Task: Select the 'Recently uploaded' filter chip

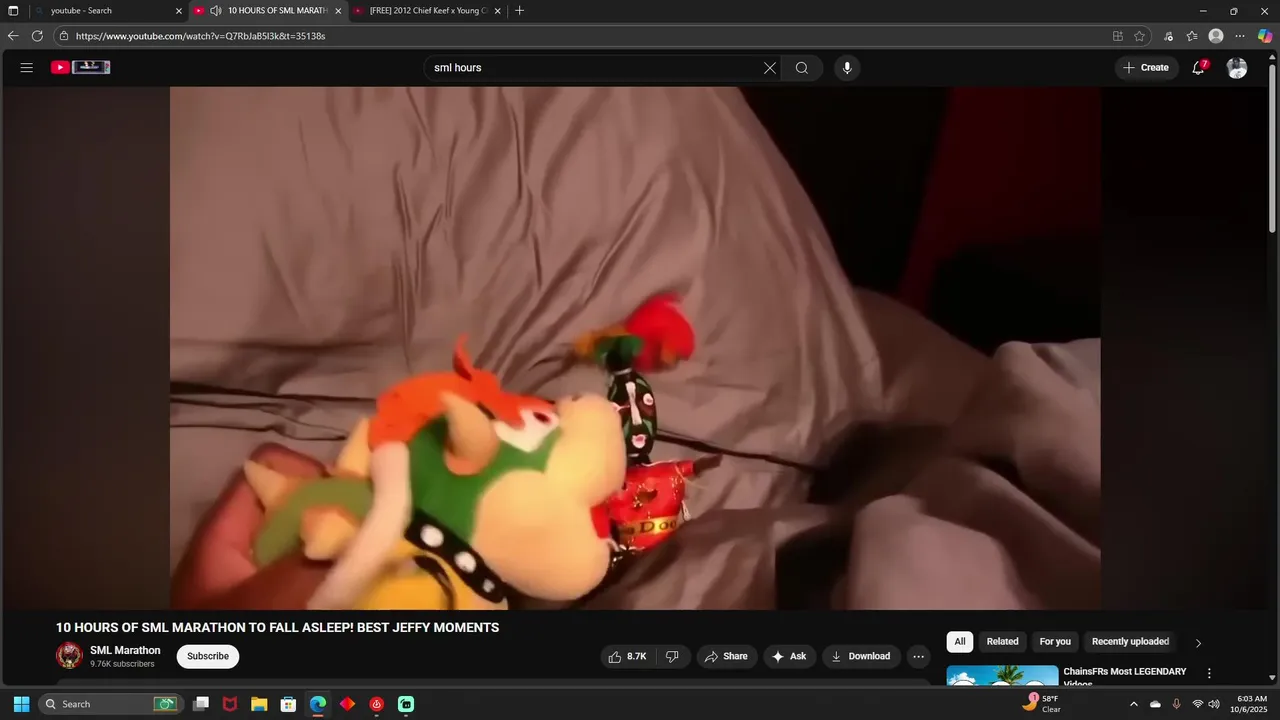Action: [x=1130, y=642]
